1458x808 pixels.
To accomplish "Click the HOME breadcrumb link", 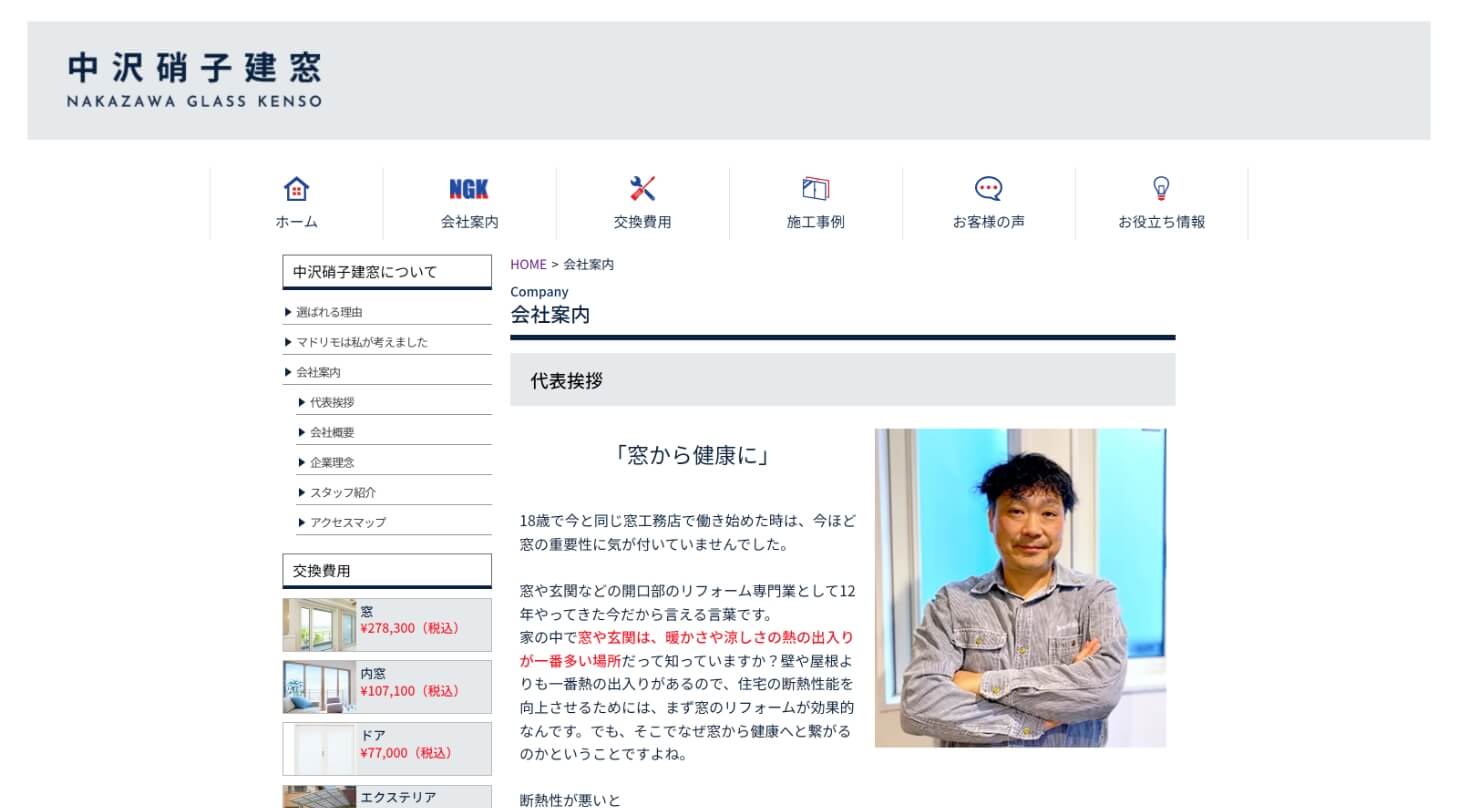I will (x=528, y=264).
